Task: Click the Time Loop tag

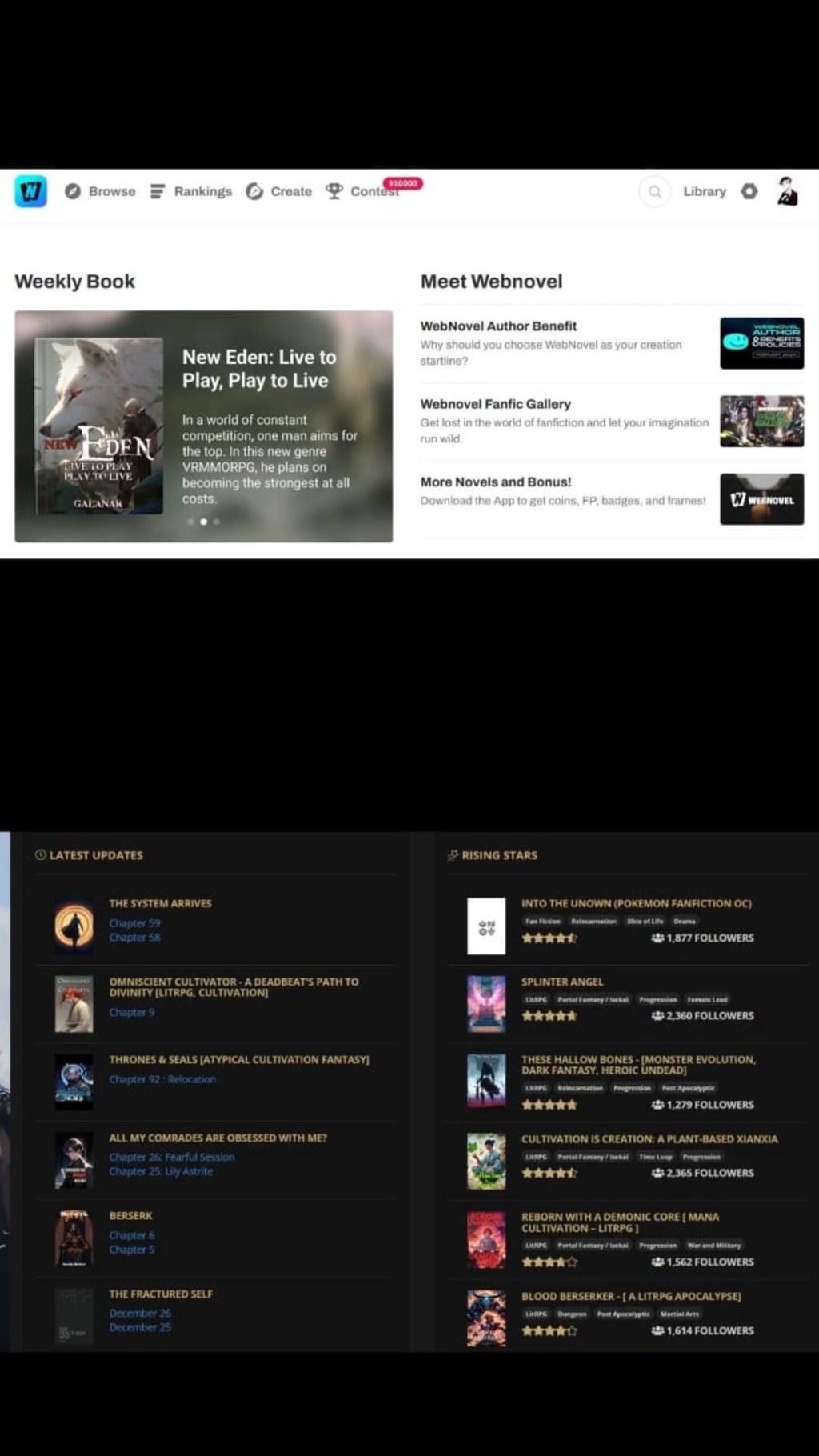Action: point(654,1157)
